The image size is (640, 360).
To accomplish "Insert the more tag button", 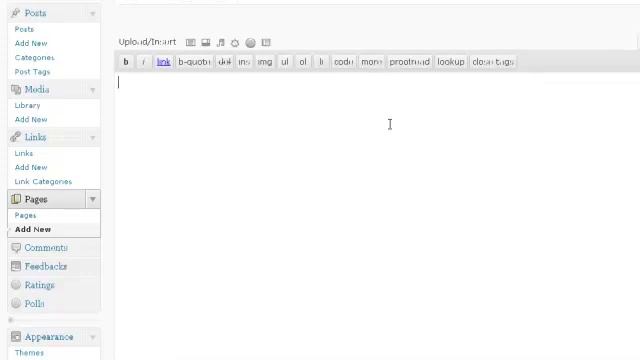I will 371,62.
